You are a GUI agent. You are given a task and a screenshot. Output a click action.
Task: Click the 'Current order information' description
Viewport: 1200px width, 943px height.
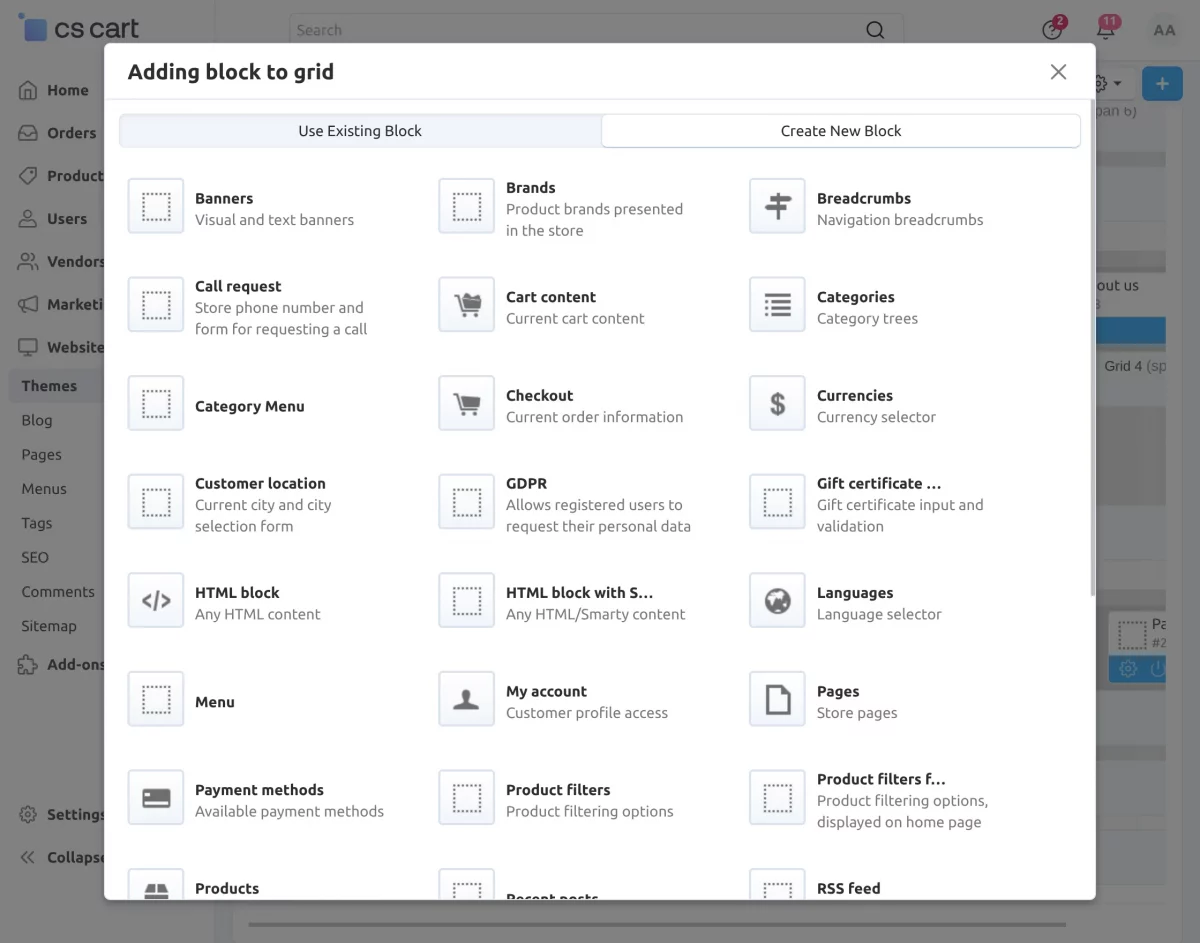coord(595,417)
